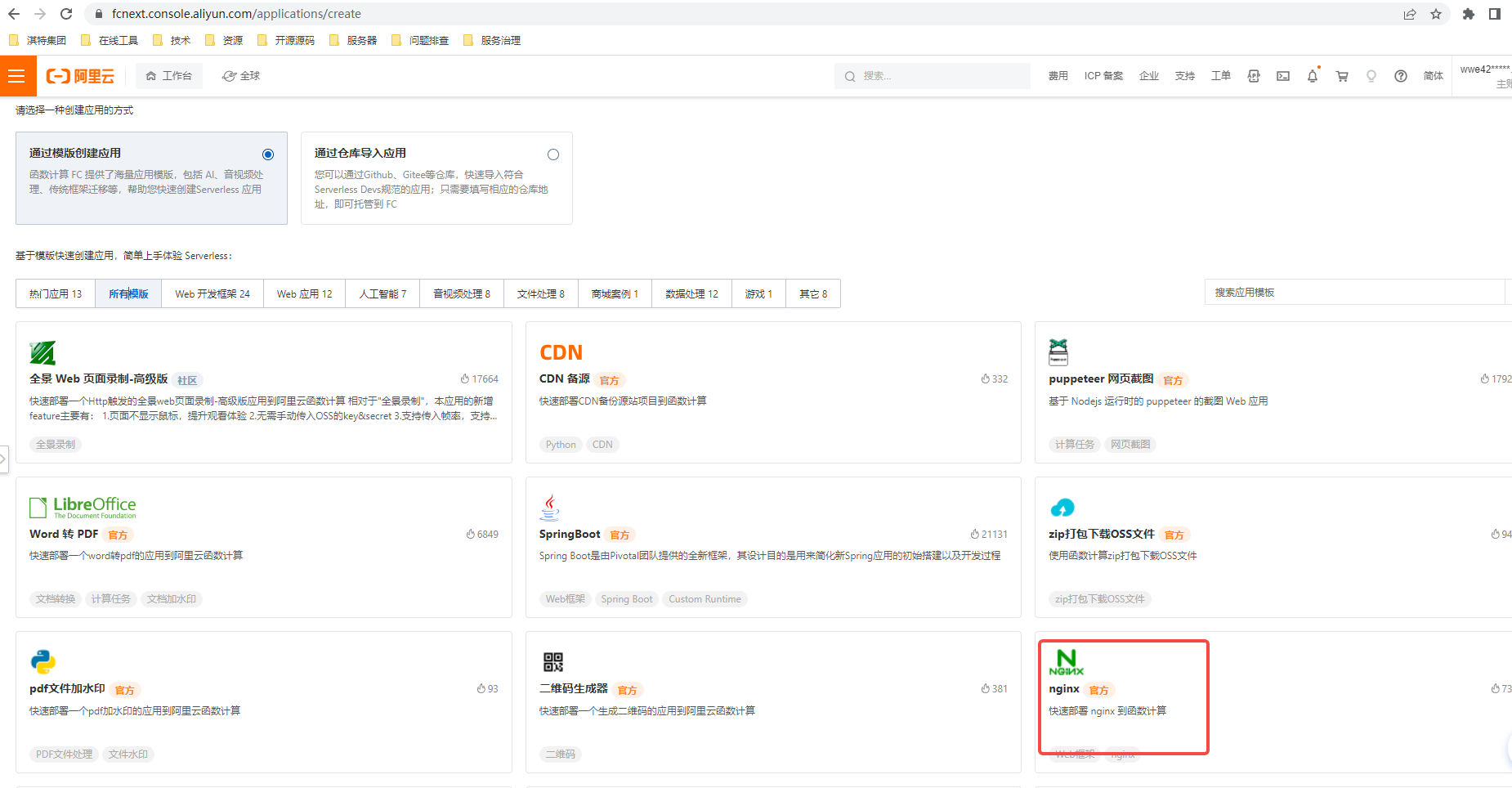Click the 搜索应用模板 search field

[1355, 292]
